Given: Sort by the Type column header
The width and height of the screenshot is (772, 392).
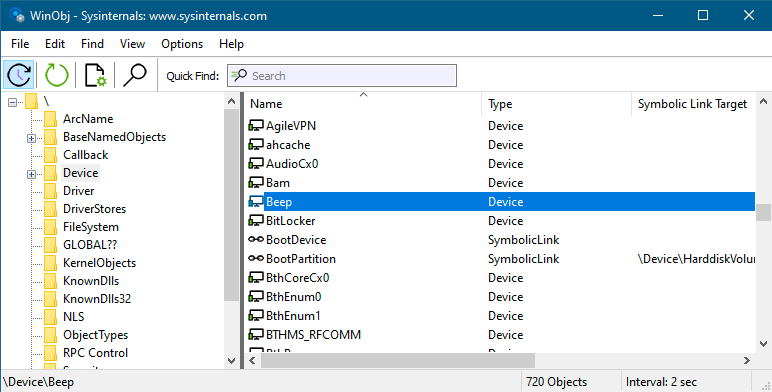Looking at the screenshot, I should point(556,104).
